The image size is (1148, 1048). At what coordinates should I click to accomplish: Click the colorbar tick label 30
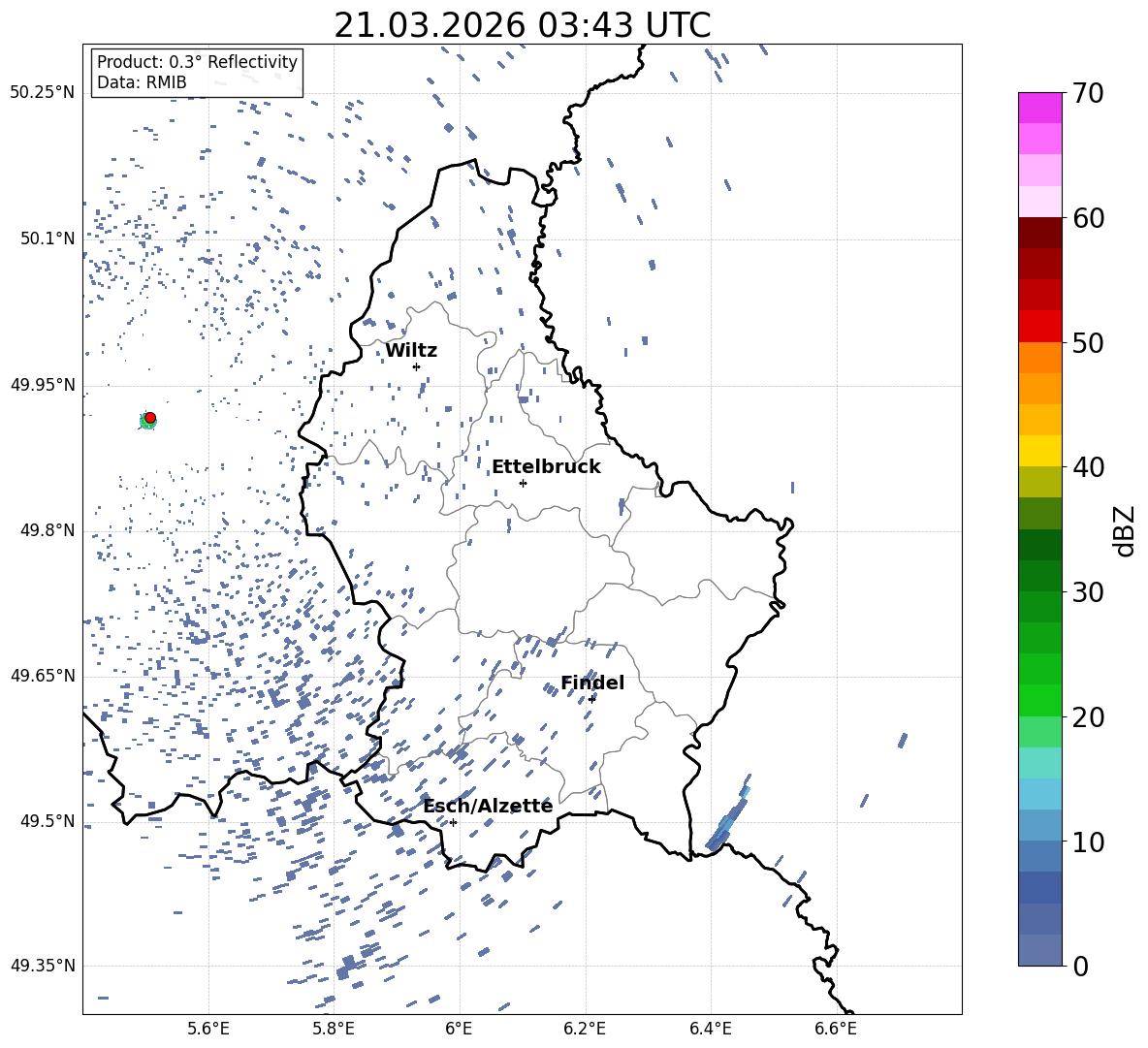click(x=1088, y=592)
